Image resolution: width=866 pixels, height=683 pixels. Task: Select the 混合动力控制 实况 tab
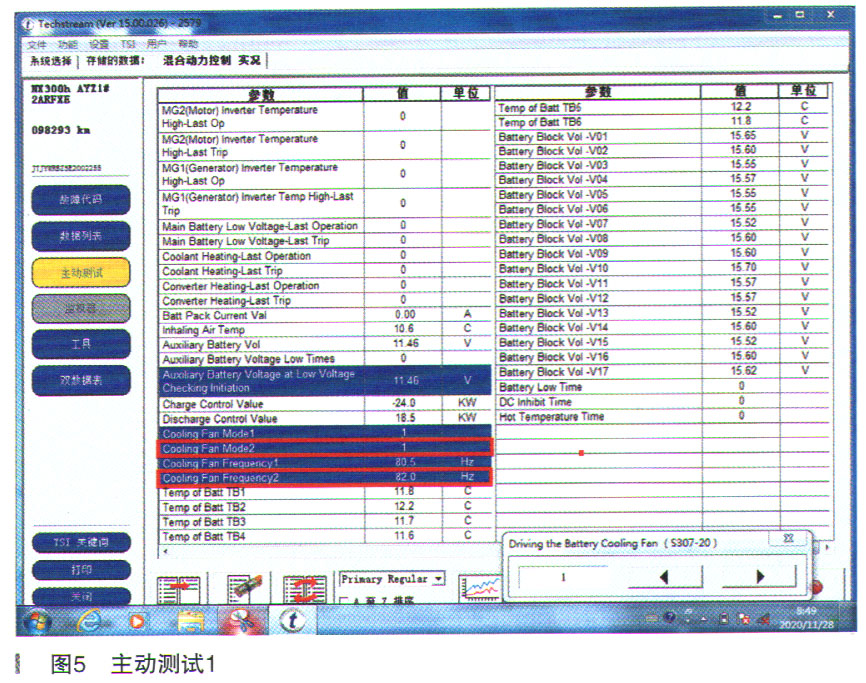click(x=212, y=60)
